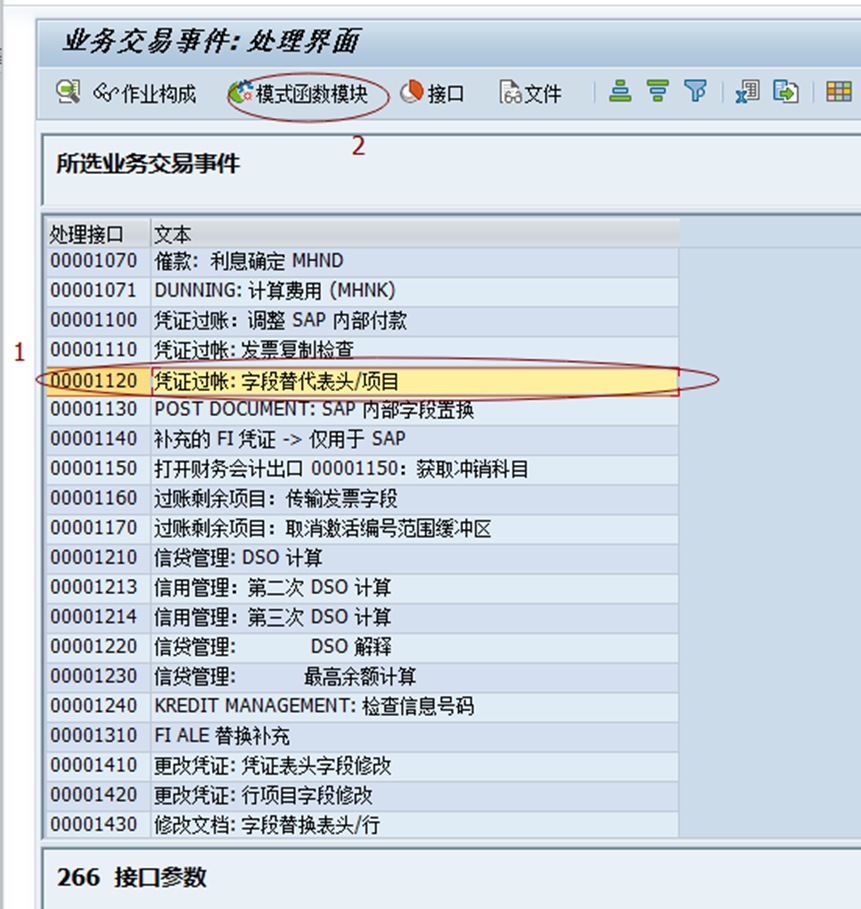This screenshot has width=861, height=909.
Task: Open the layout grid icon
Action: coord(838,92)
